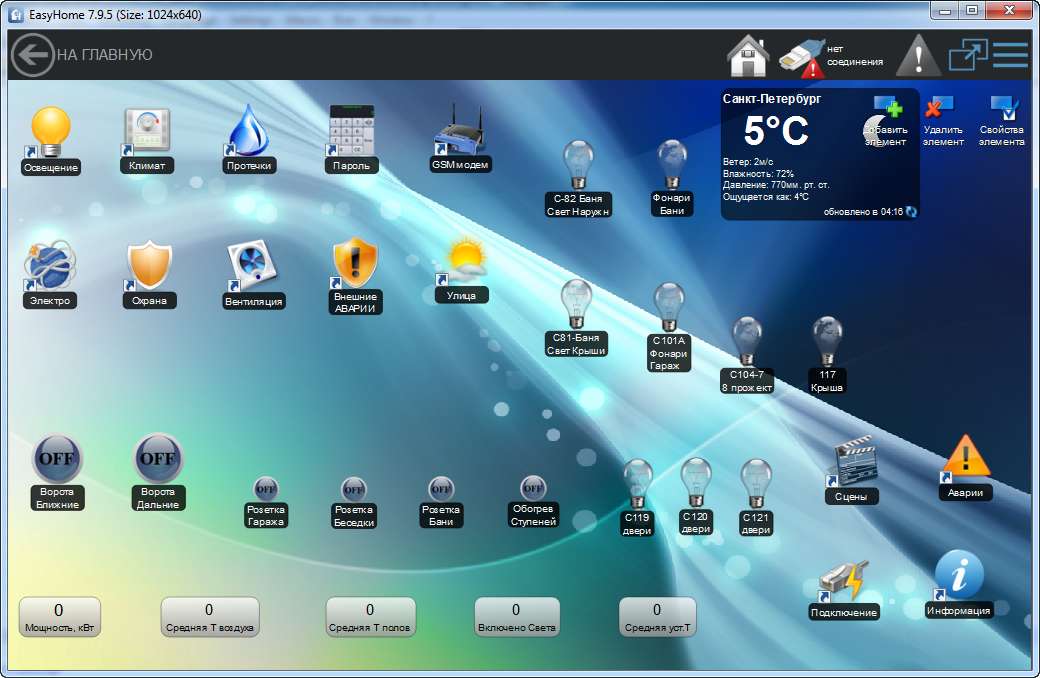Go back with НА ГЛАВНУЮ arrow
The image size is (1040, 678).
(32, 55)
